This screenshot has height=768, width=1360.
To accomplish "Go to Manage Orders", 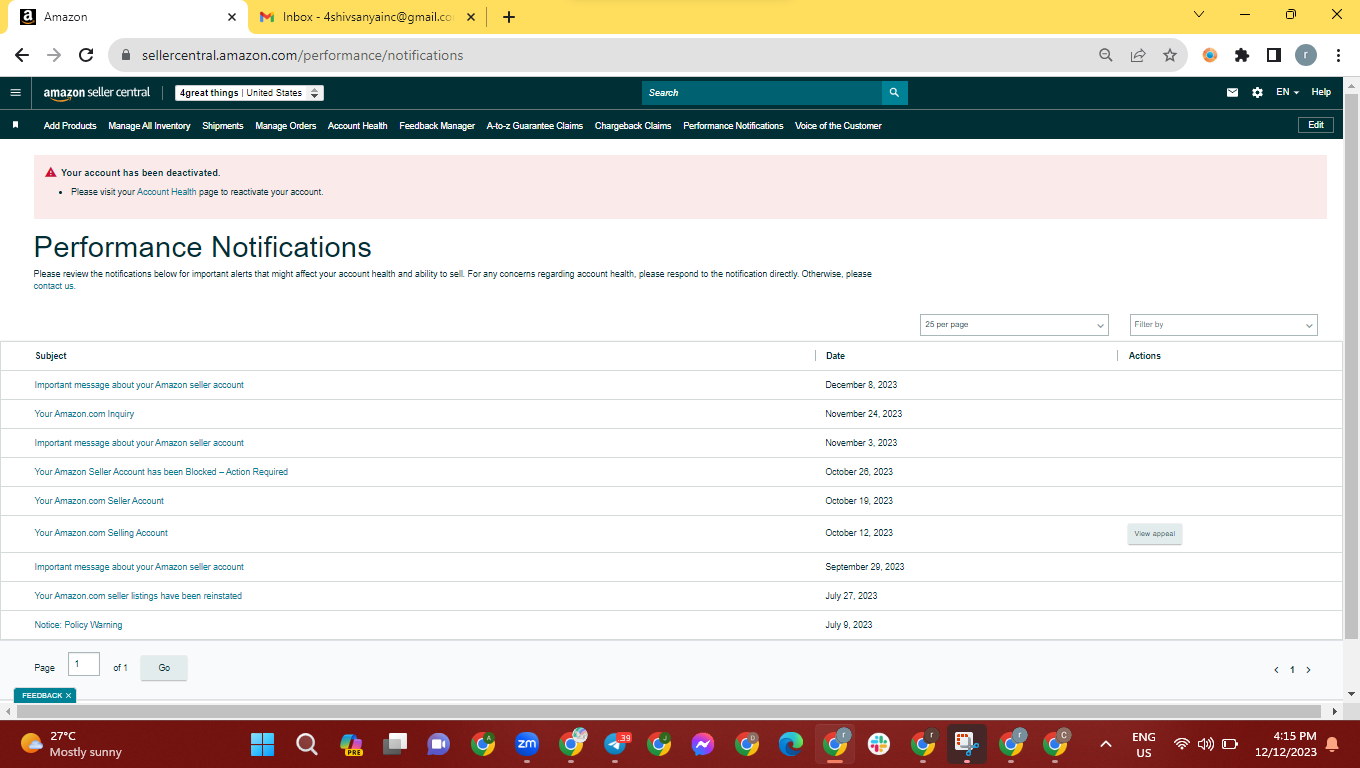I will [x=286, y=126].
